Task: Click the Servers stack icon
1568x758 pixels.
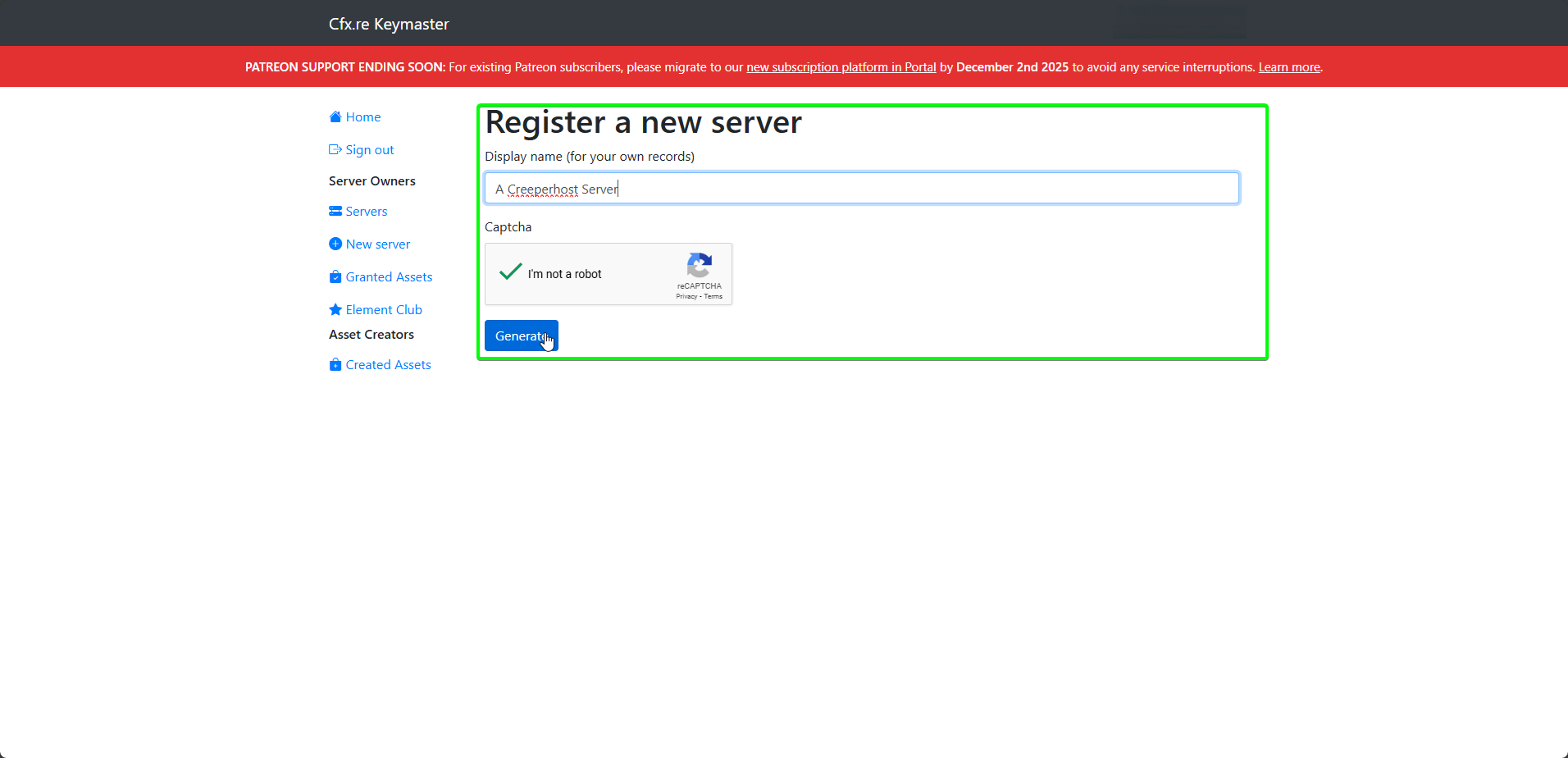Action: click(x=335, y=211)
